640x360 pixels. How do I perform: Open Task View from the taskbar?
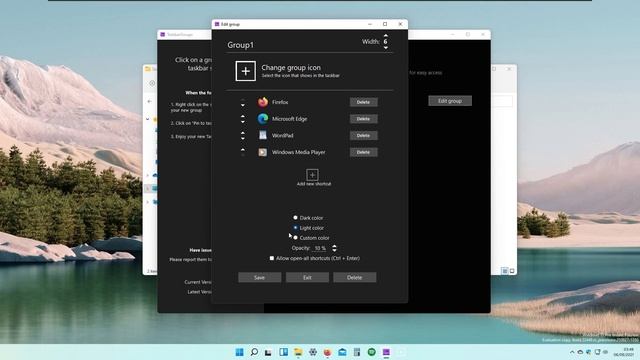268,352
